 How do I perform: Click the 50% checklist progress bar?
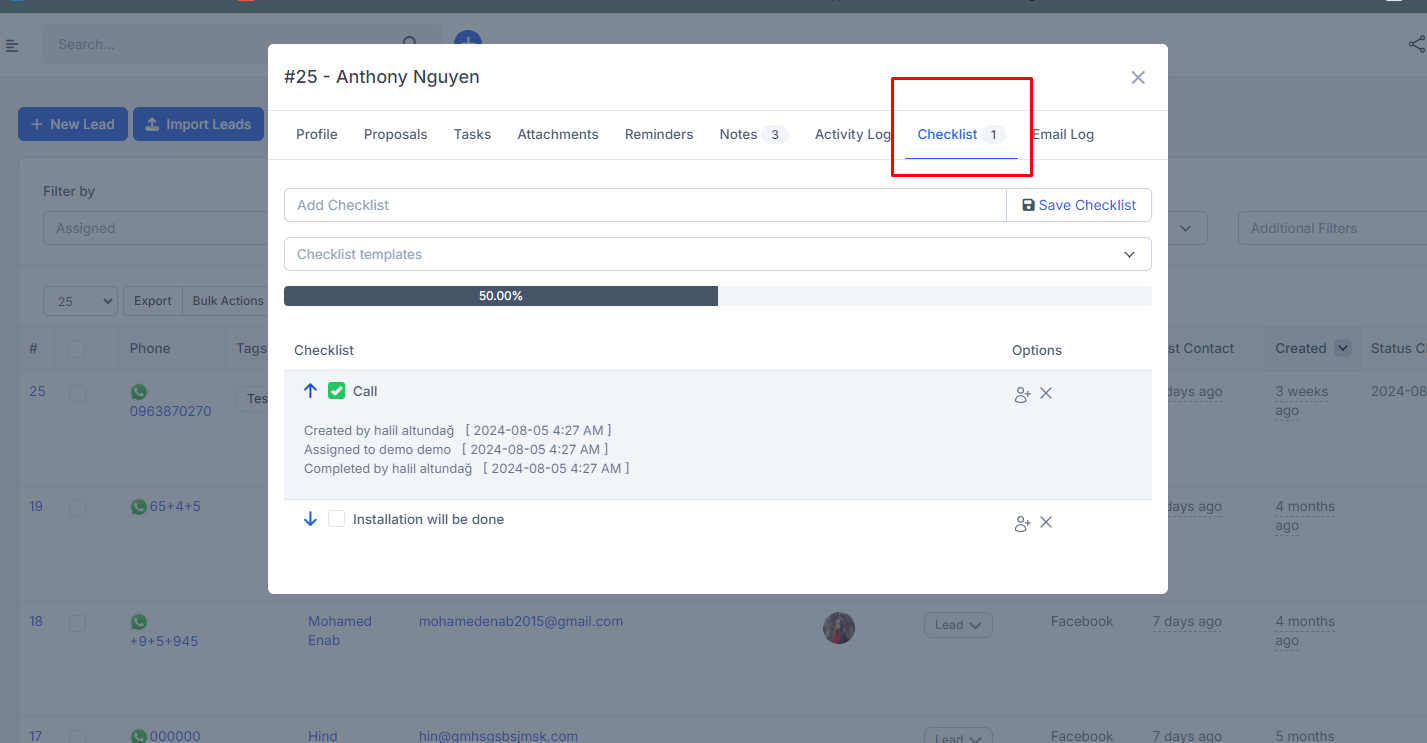pyautogui.click(x=500, y=295)
